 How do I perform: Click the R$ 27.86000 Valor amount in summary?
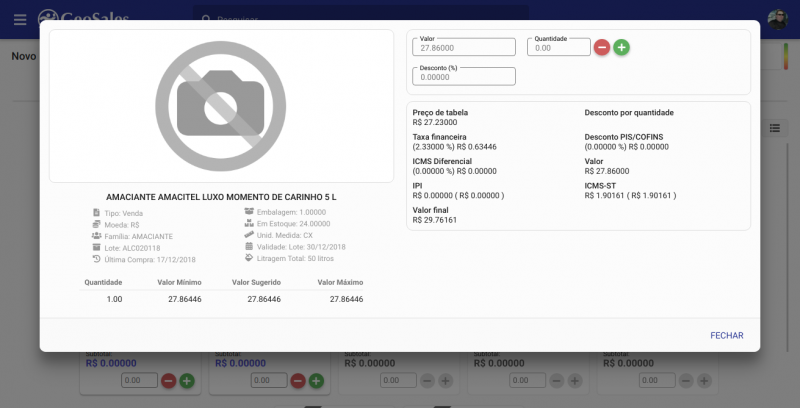[x=607, y=171]
